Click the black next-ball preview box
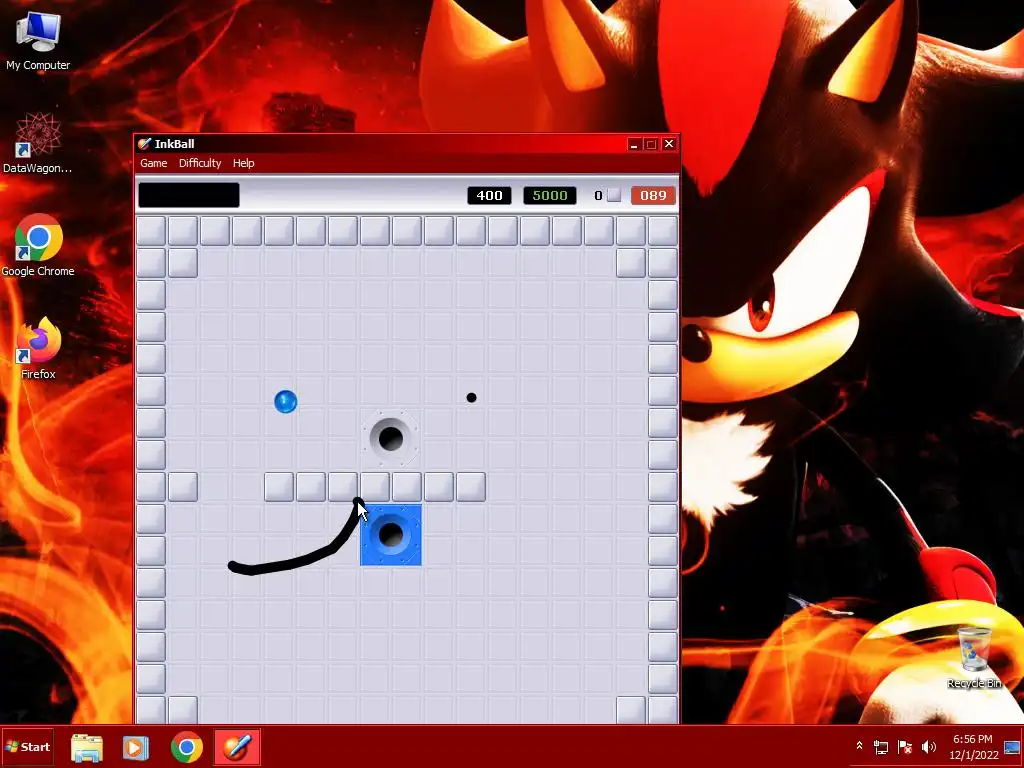 189,195
